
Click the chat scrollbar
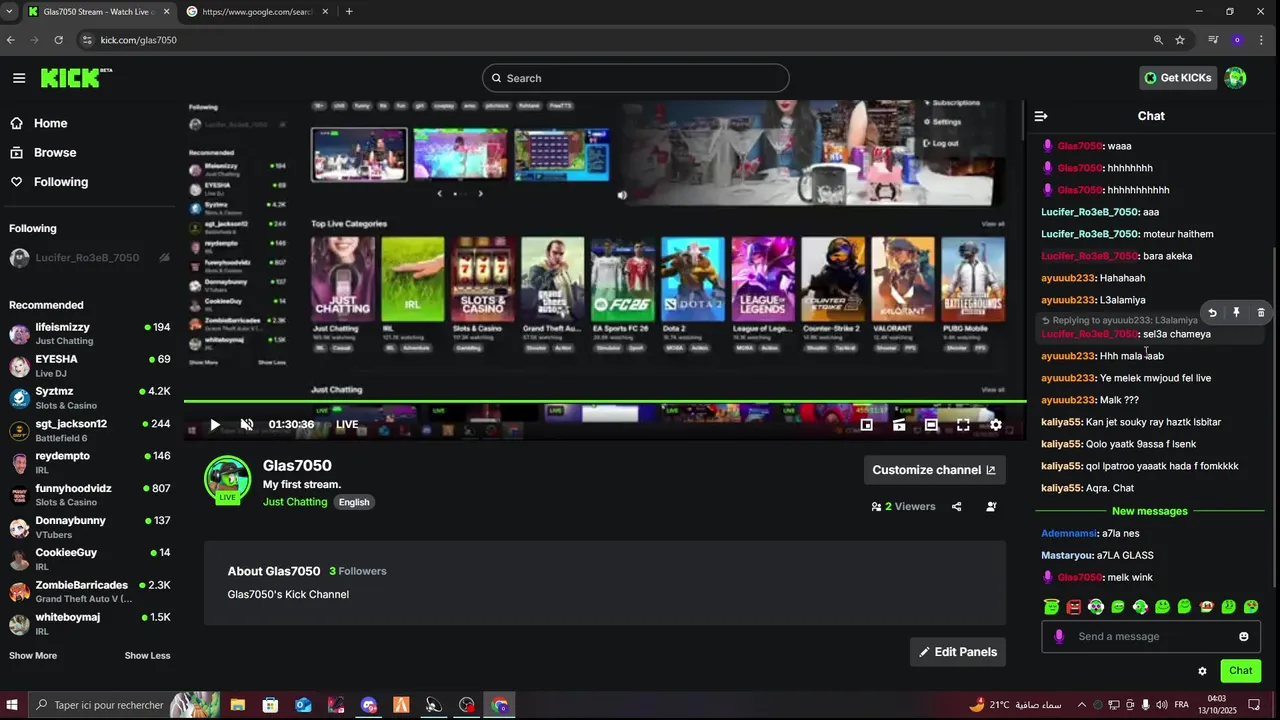point(1274,415)
